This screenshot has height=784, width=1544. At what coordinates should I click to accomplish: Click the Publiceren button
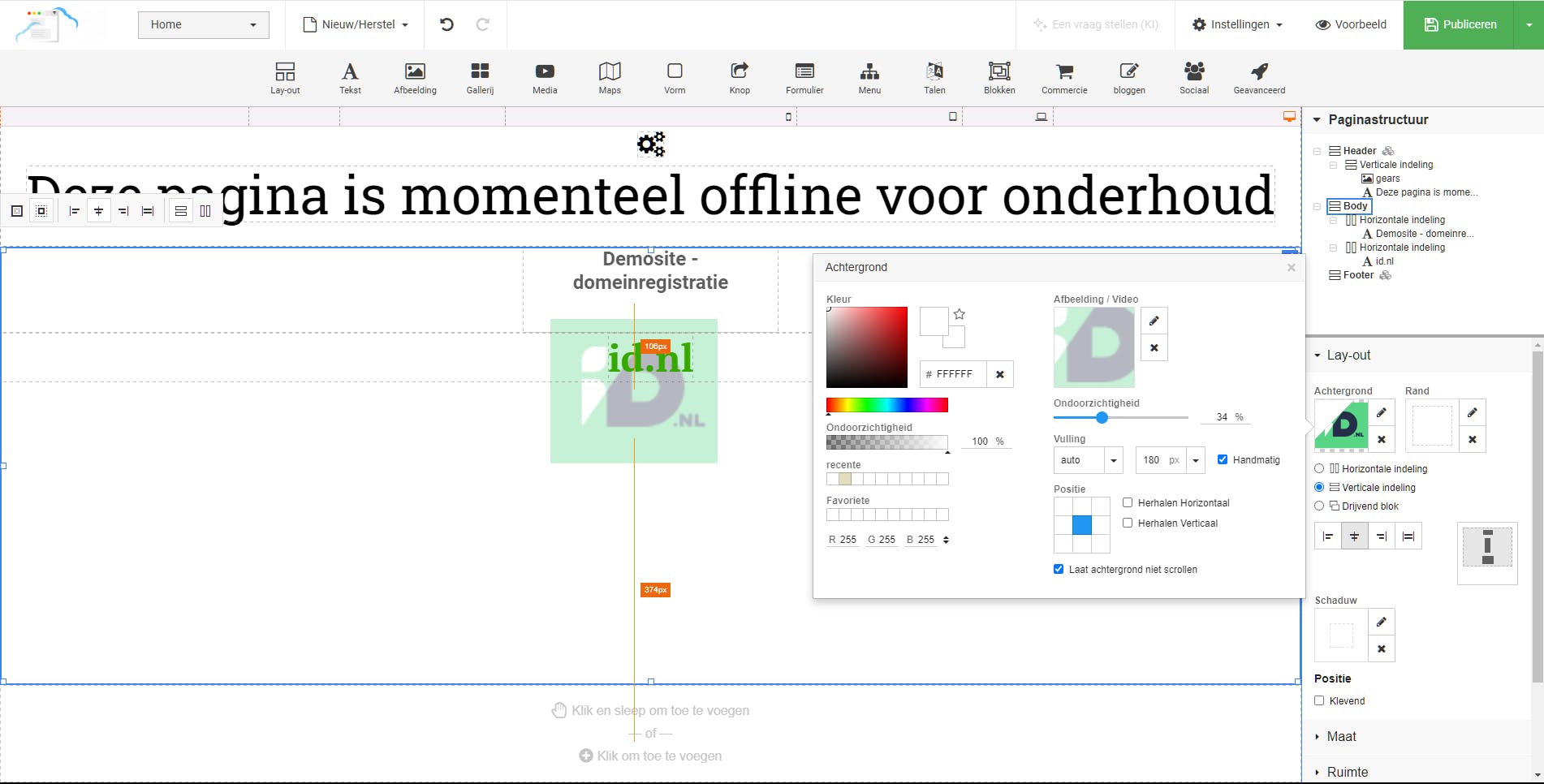point(1459,24)
